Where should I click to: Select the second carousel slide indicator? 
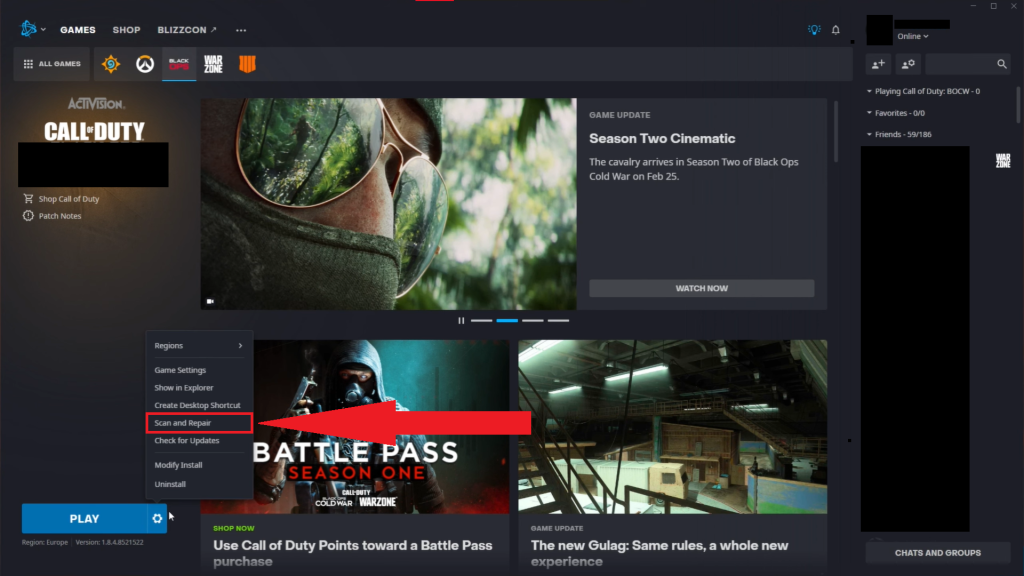tap(507, 321)
